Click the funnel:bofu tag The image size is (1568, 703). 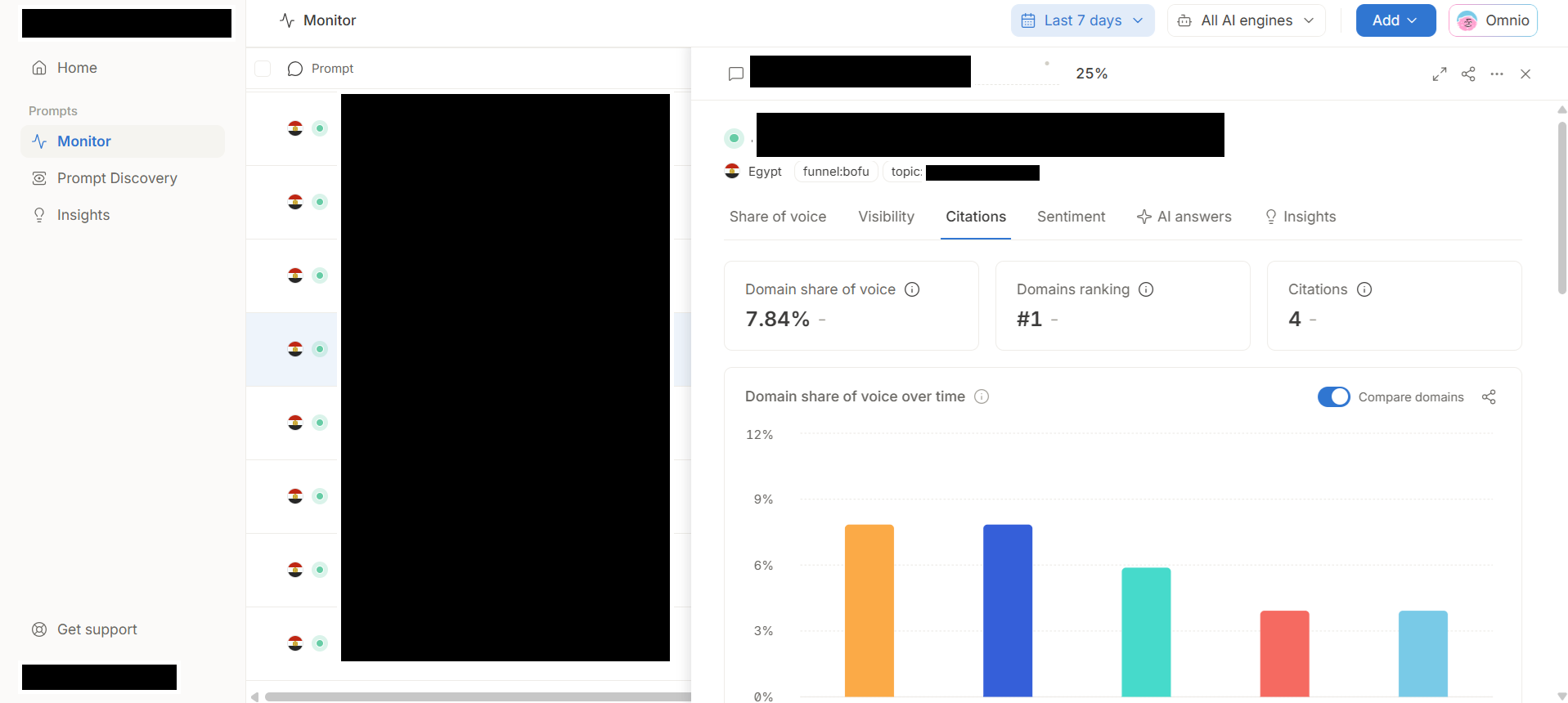pos(836,172)
